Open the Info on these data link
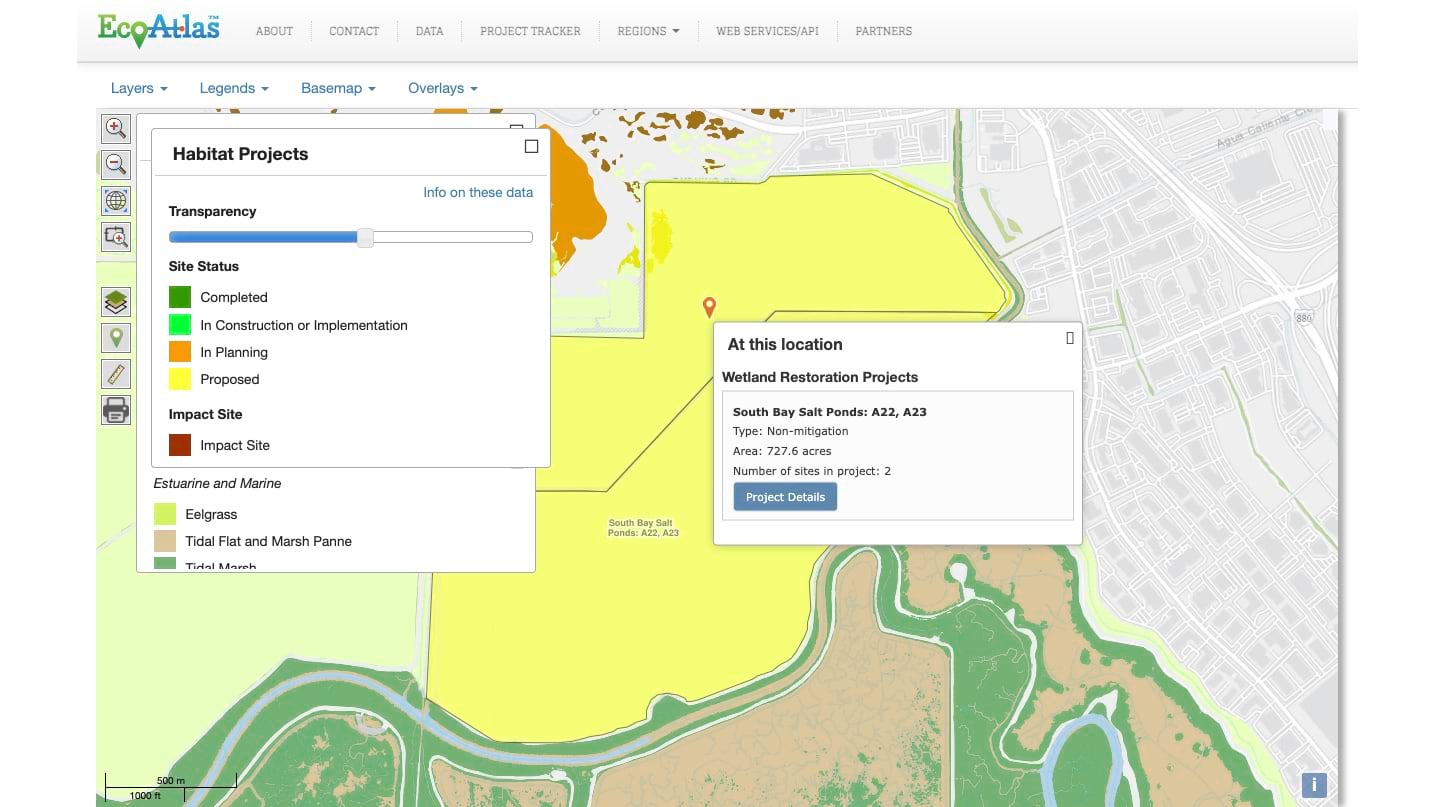The height and width of the screenshot is (807, 1435). tap(478, 192)
